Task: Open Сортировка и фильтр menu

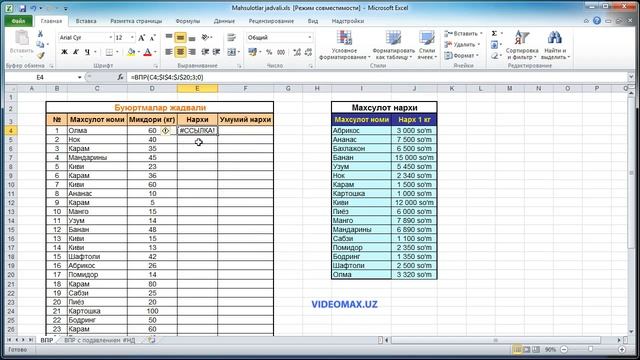Action: (x=522, y=45)
